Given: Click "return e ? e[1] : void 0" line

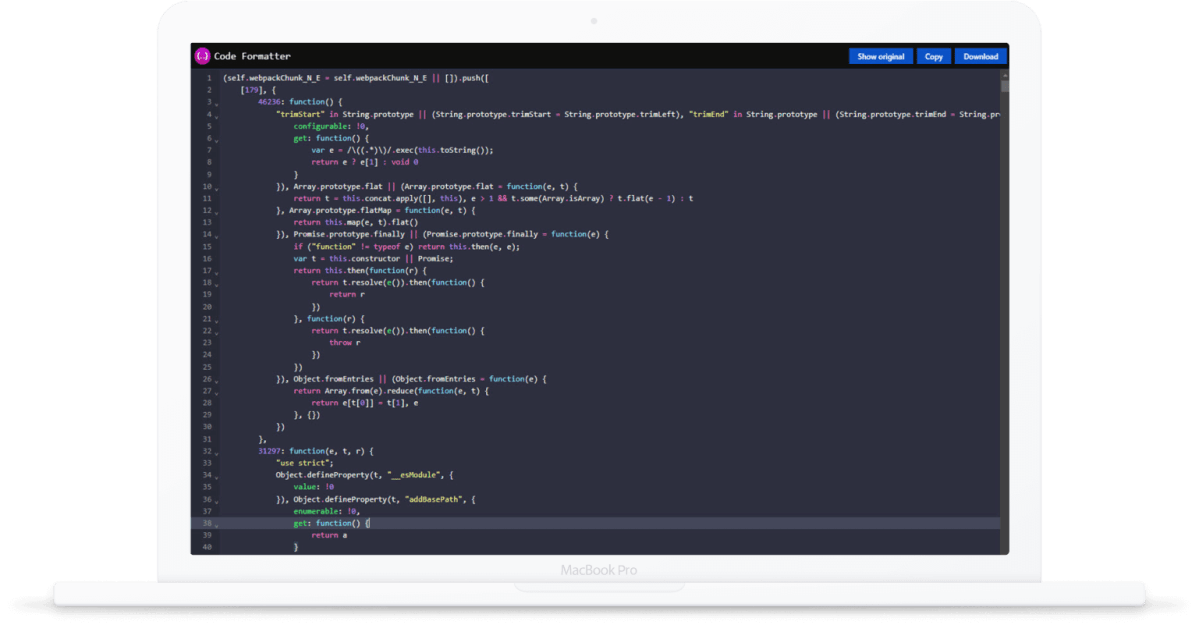Looking at the screenshot, I should (x=365, y=162).
